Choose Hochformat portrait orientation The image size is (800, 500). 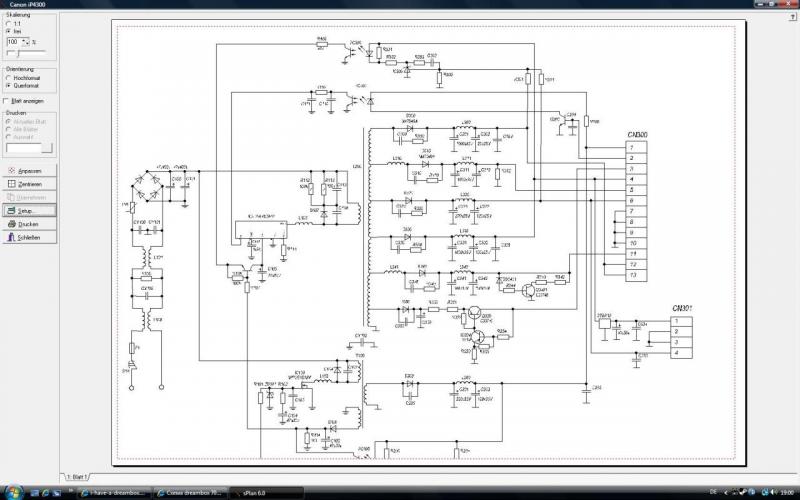click(x=9, y=77)
